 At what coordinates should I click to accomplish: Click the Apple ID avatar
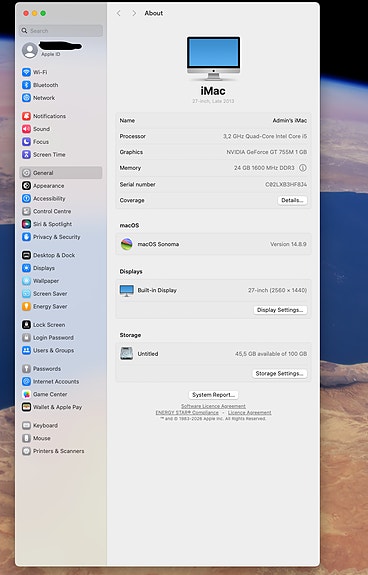[30, 50]
